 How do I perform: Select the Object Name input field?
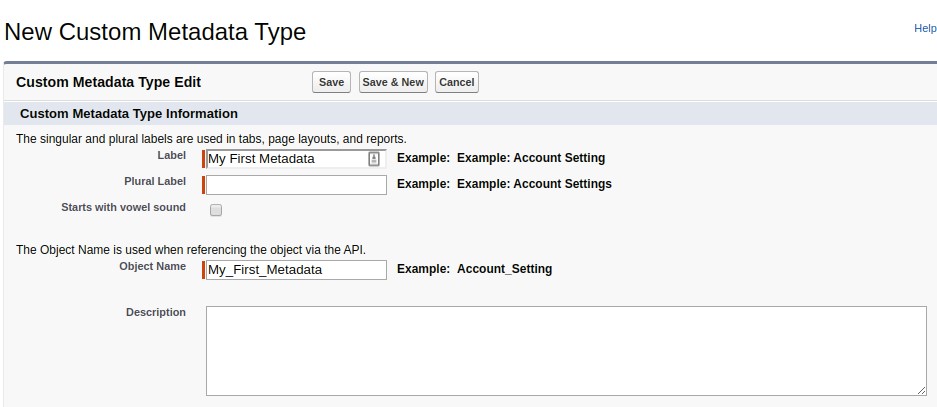(296, 269)
